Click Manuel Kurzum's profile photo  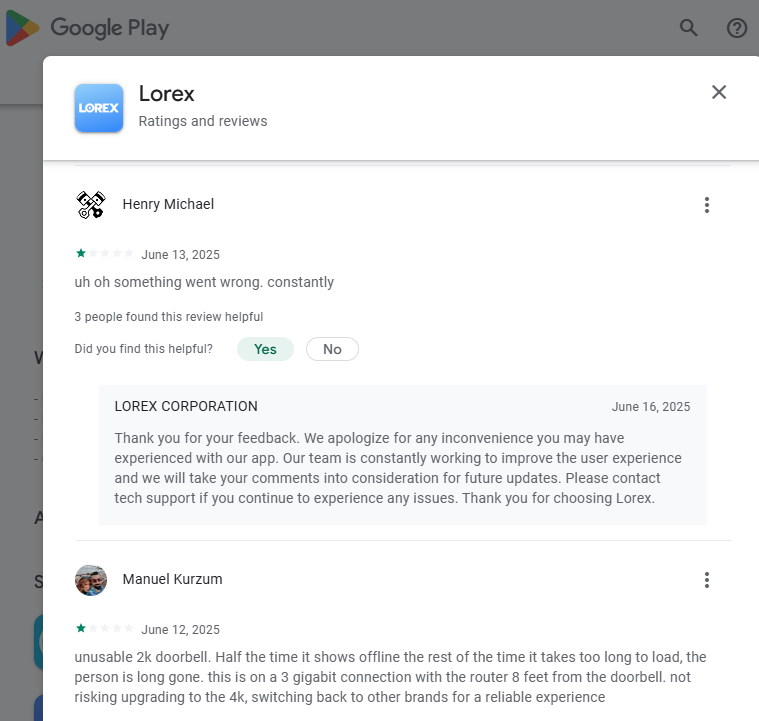pyautogui.click(x=91, y=580)
